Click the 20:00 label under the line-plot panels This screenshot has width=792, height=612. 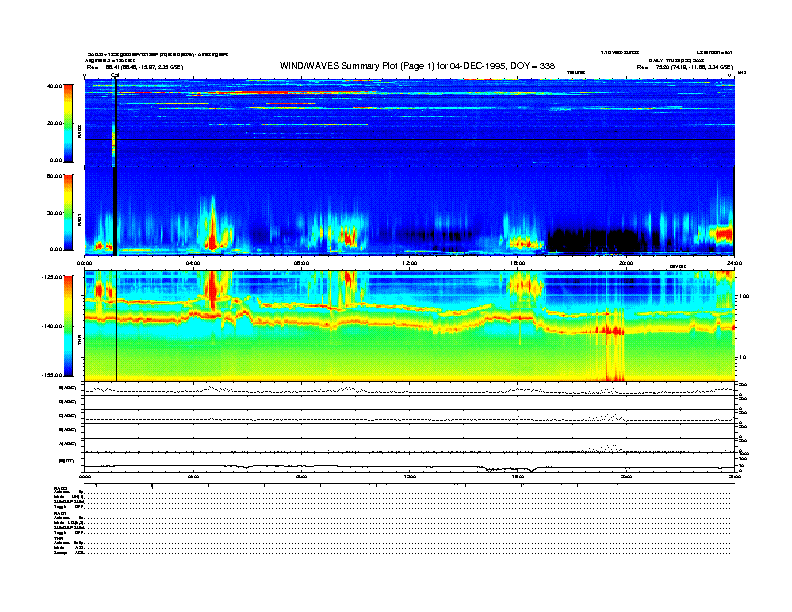[626, 476]
